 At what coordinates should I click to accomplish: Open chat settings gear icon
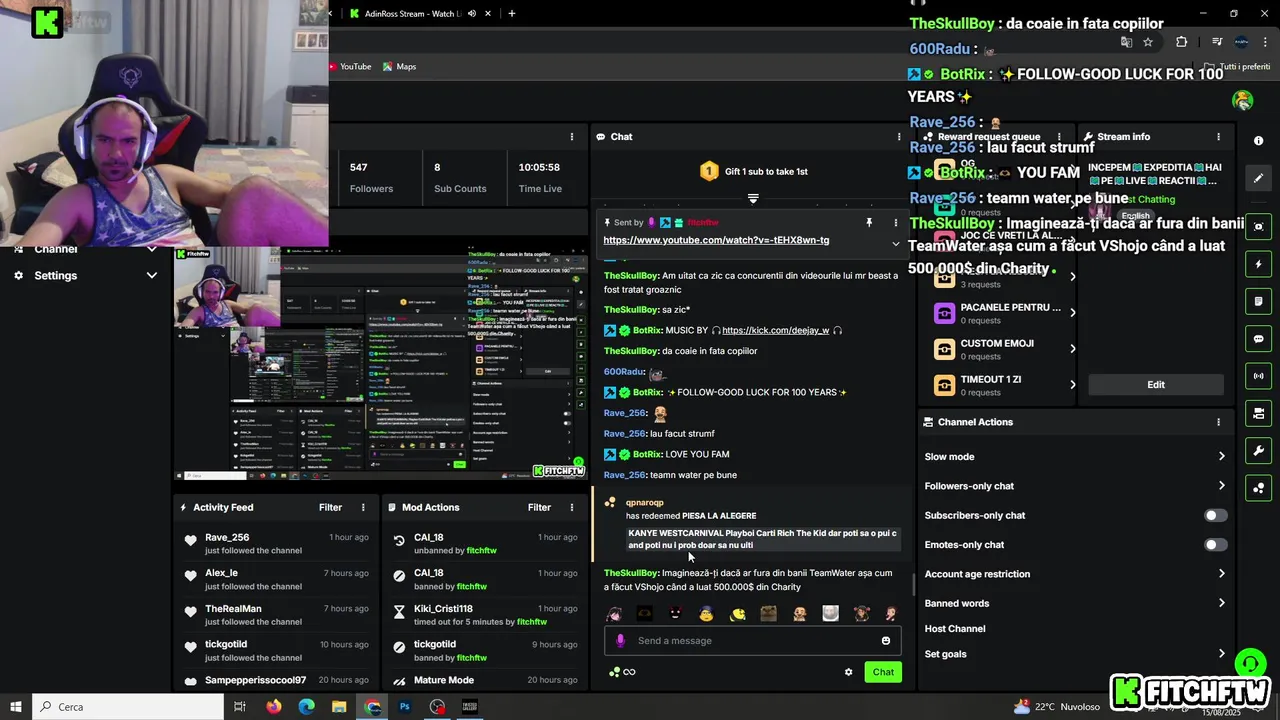click(x=849, y=672)
